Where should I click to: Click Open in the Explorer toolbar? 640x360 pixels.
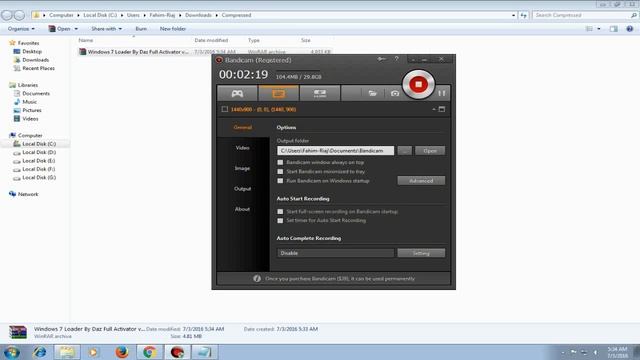click(x=60, y=29)
